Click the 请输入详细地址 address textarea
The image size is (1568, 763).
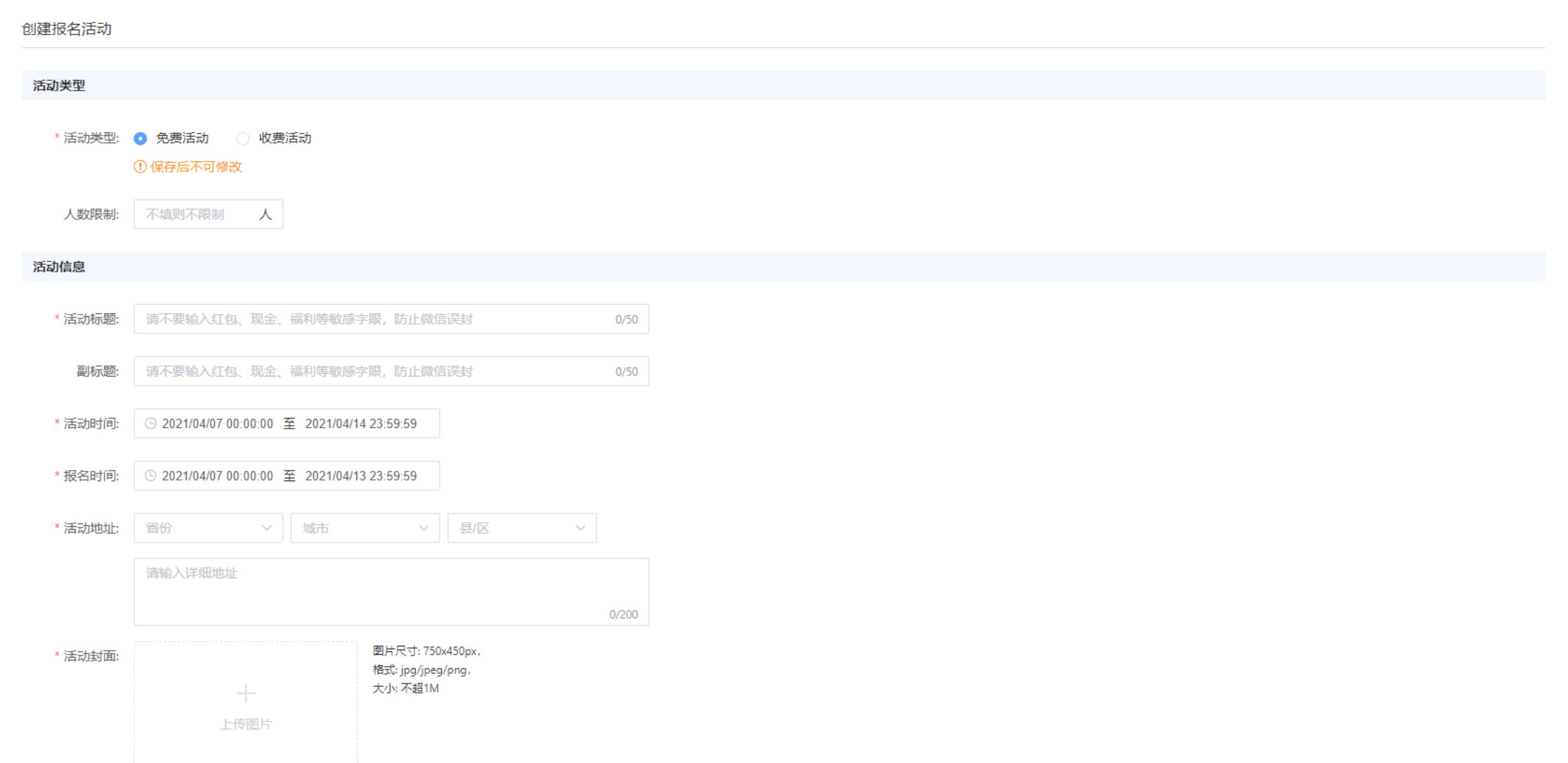pyautogui.click(x=391, y=592)
